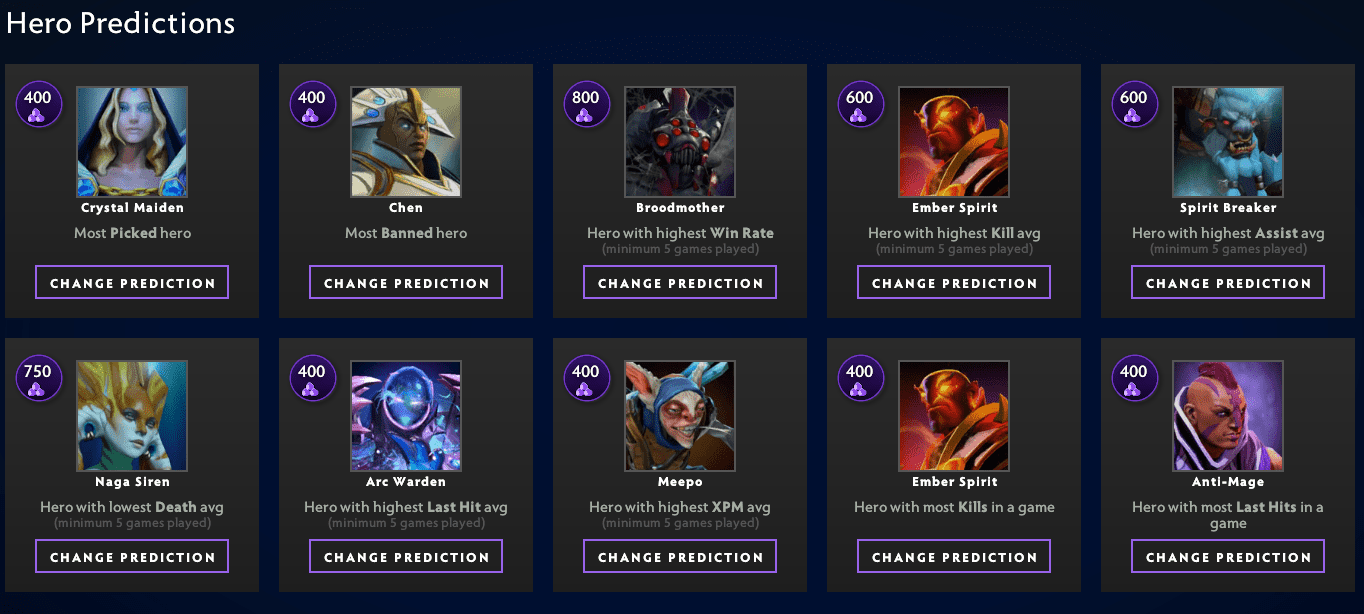
Task: Click the 750 points badge on Naga Siren card
Action: point(38,379)
